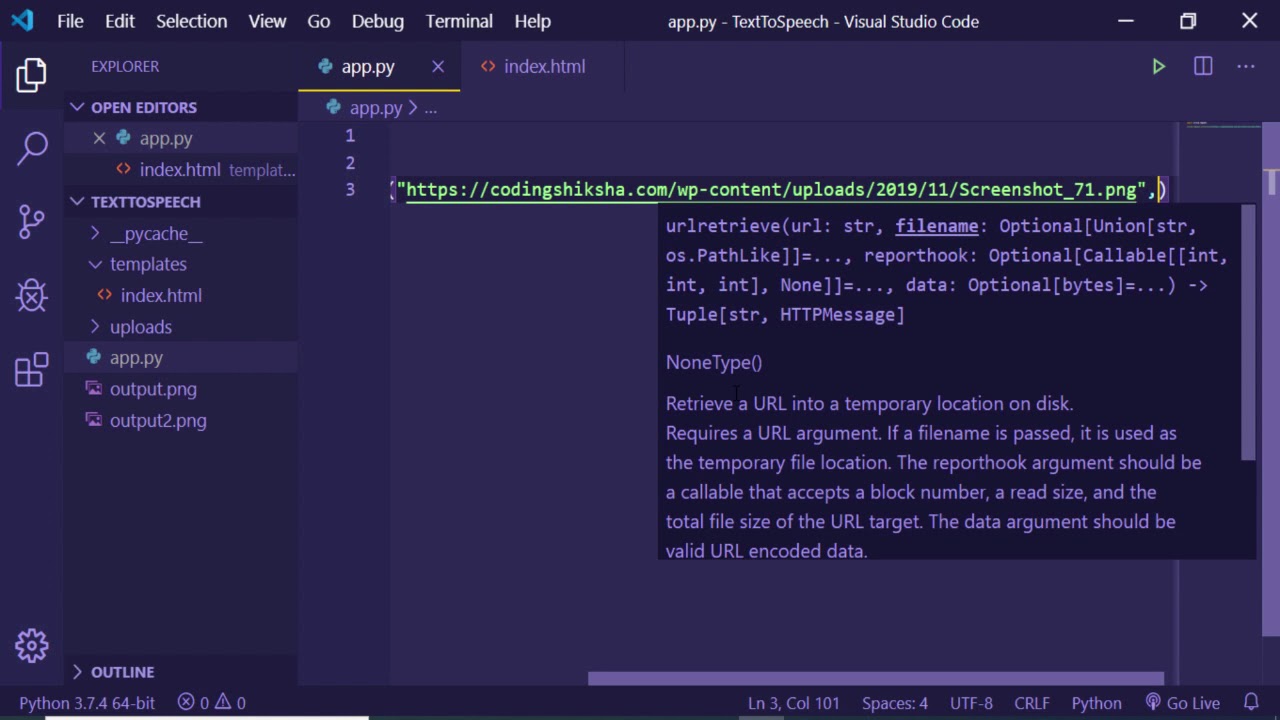Open editor More Actions ellipsis
Image resolution: width=1280 pixels, height=720 pixels.
coord(1245,67)
